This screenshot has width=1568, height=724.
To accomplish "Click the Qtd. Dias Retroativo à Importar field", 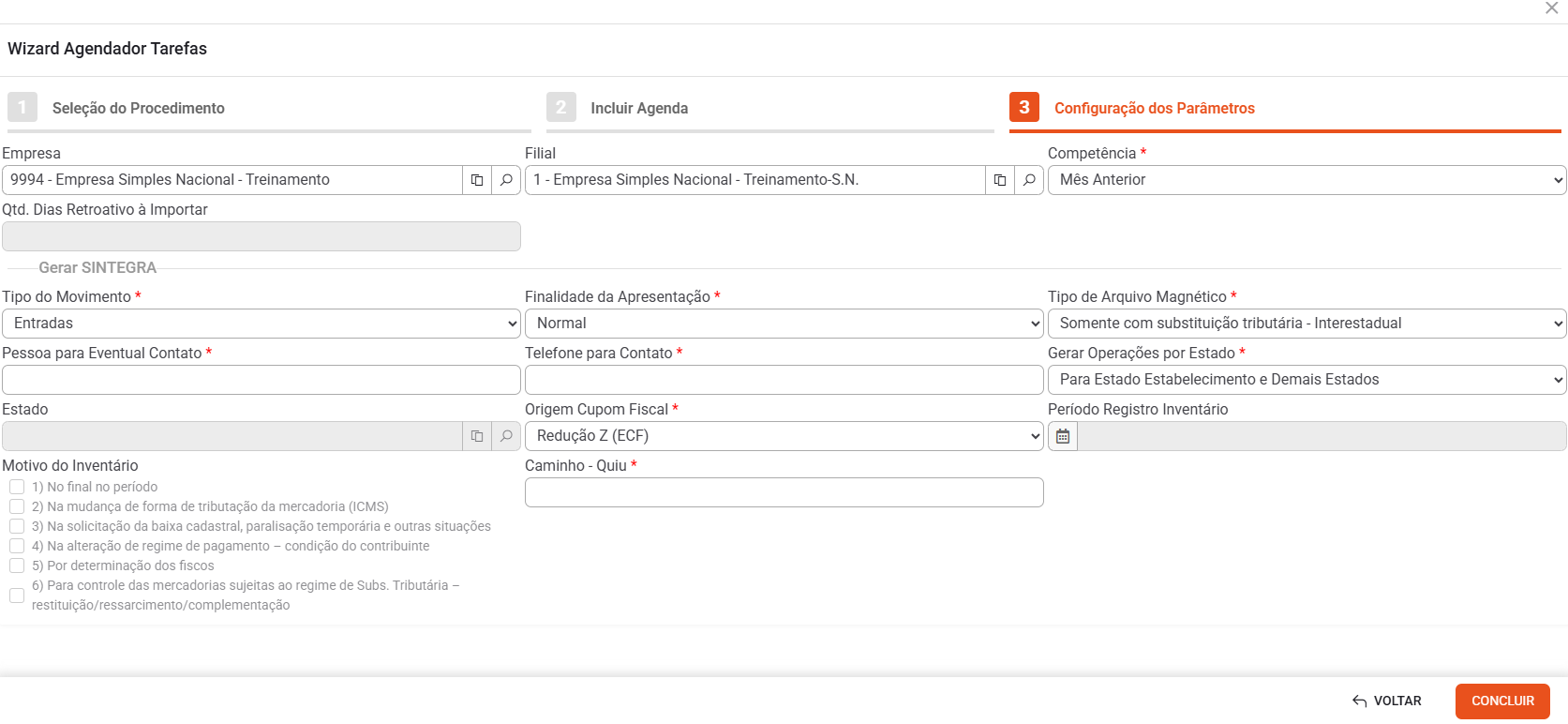I will click(261, 236).
